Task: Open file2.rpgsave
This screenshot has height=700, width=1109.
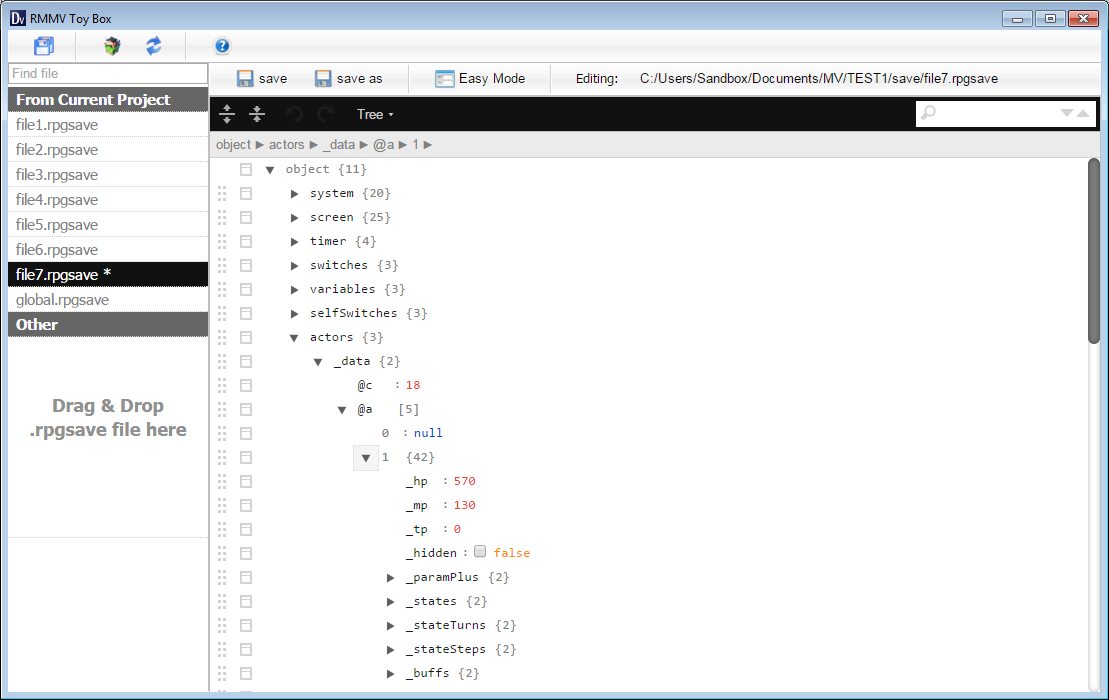Action: coord(108,150)
